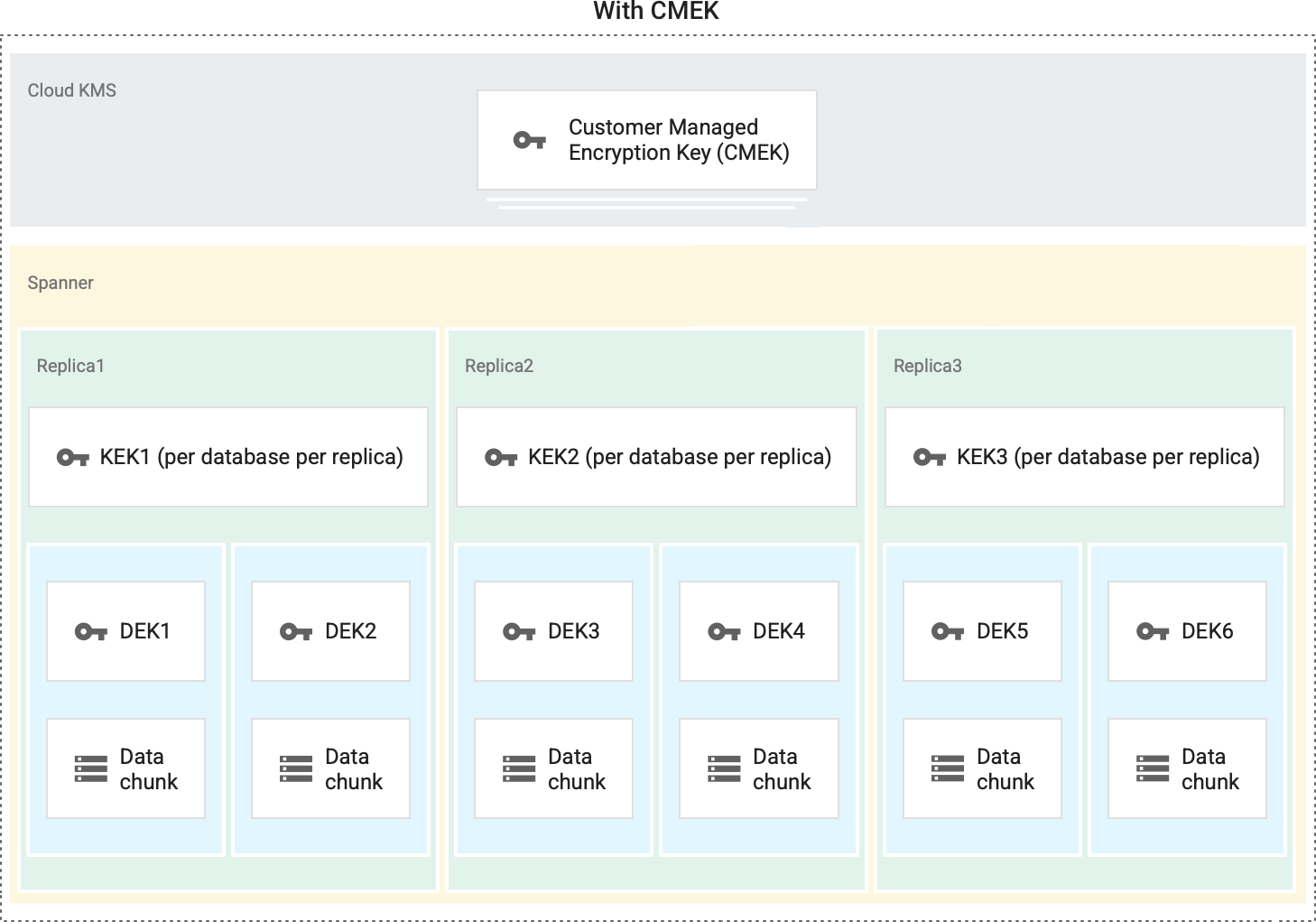The height and width of the screenshot is (922, 1316).
Task: Select the key icon next to DEK6
Action: pyautogui.click(x=1153, y=632)
